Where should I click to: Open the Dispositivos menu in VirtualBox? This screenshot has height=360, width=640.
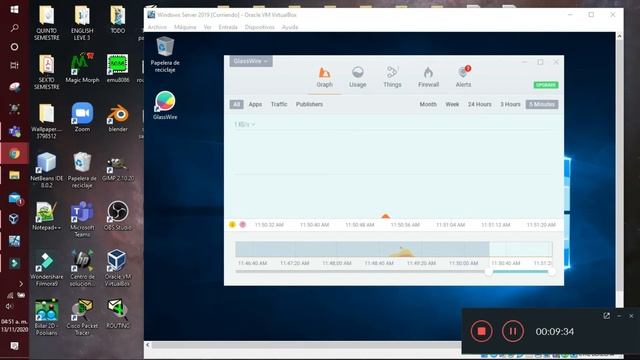coord(260,27)
